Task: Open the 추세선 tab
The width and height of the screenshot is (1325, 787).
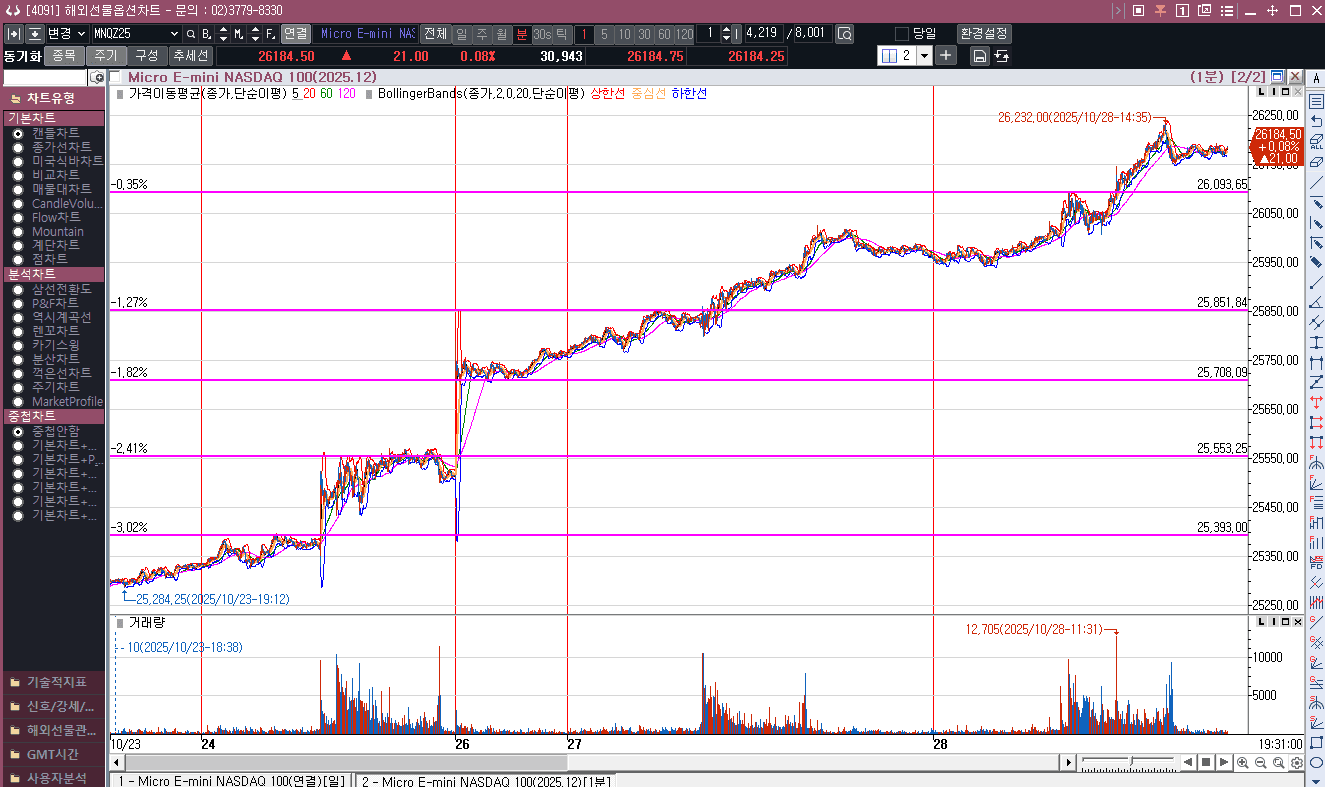Action: point(190,56)
